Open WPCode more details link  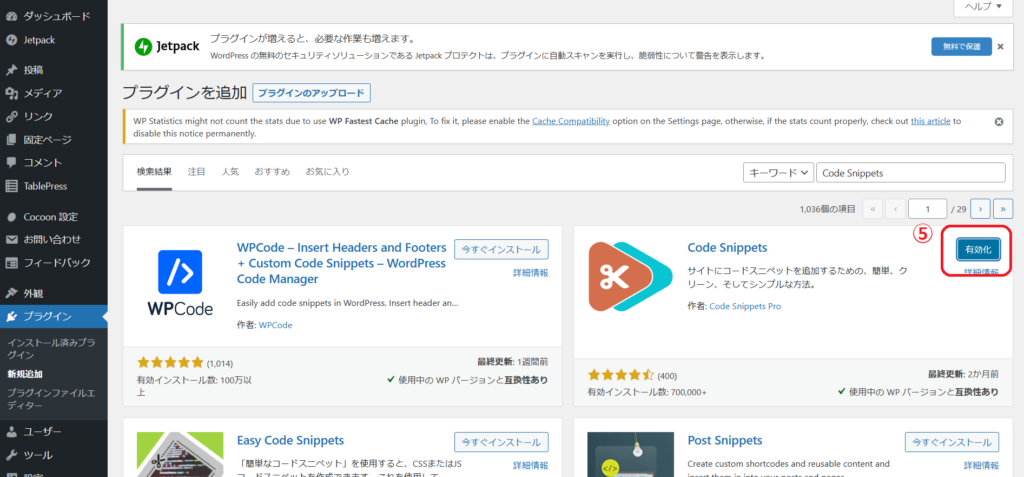click(x=530, y=273)
